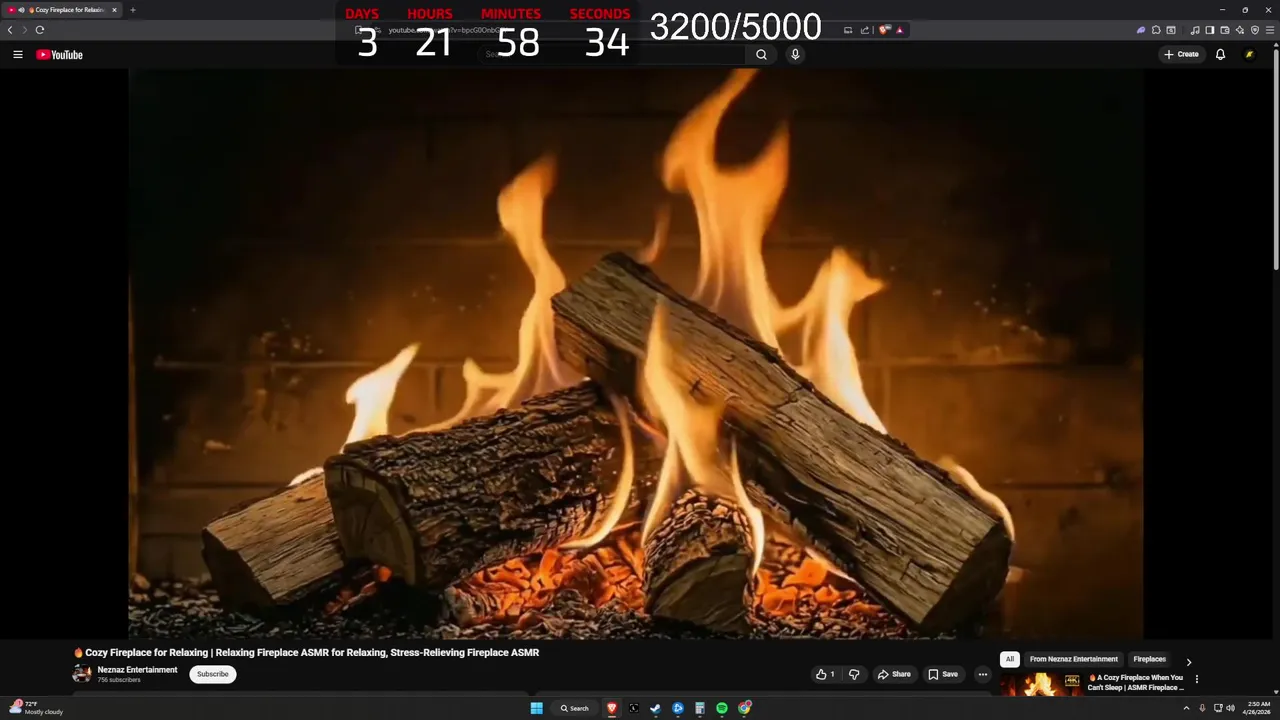Click the Create button
The image size is (1280, 720).
click(1181, 55)
